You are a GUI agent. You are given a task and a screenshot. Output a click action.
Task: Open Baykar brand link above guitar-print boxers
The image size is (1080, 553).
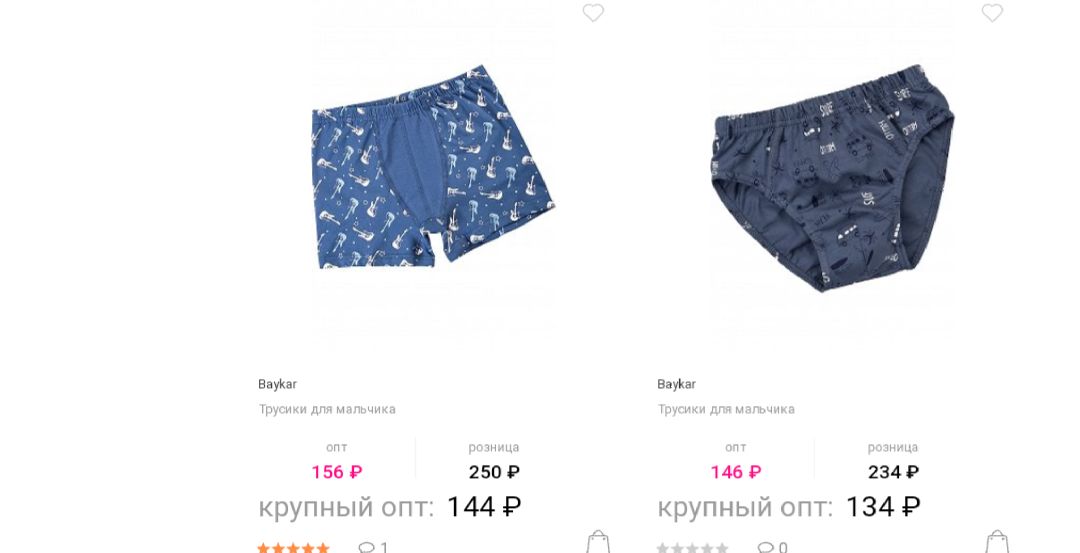(x=278, y=384)
